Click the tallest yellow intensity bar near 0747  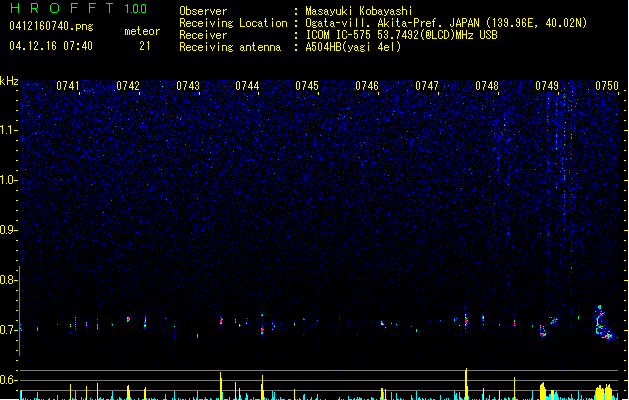pos(466,384)
